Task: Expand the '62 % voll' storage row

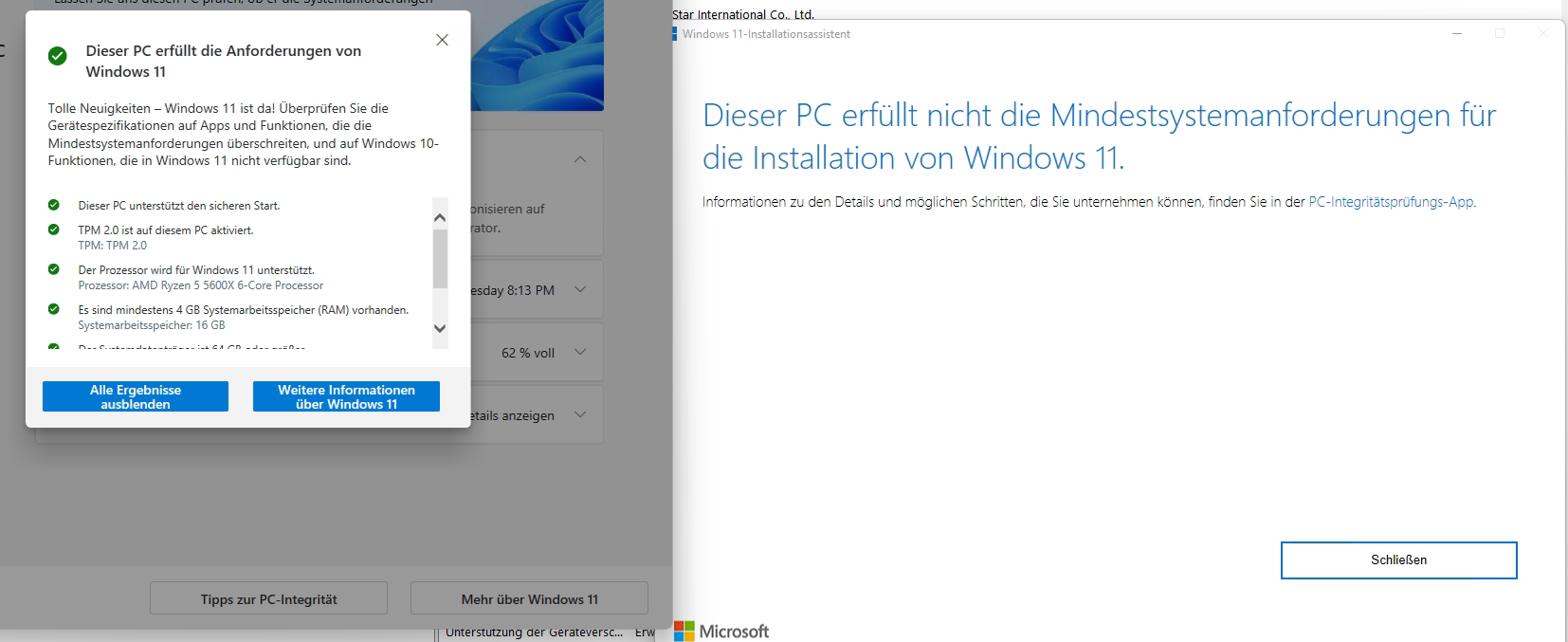Action: tap(580, 352)
